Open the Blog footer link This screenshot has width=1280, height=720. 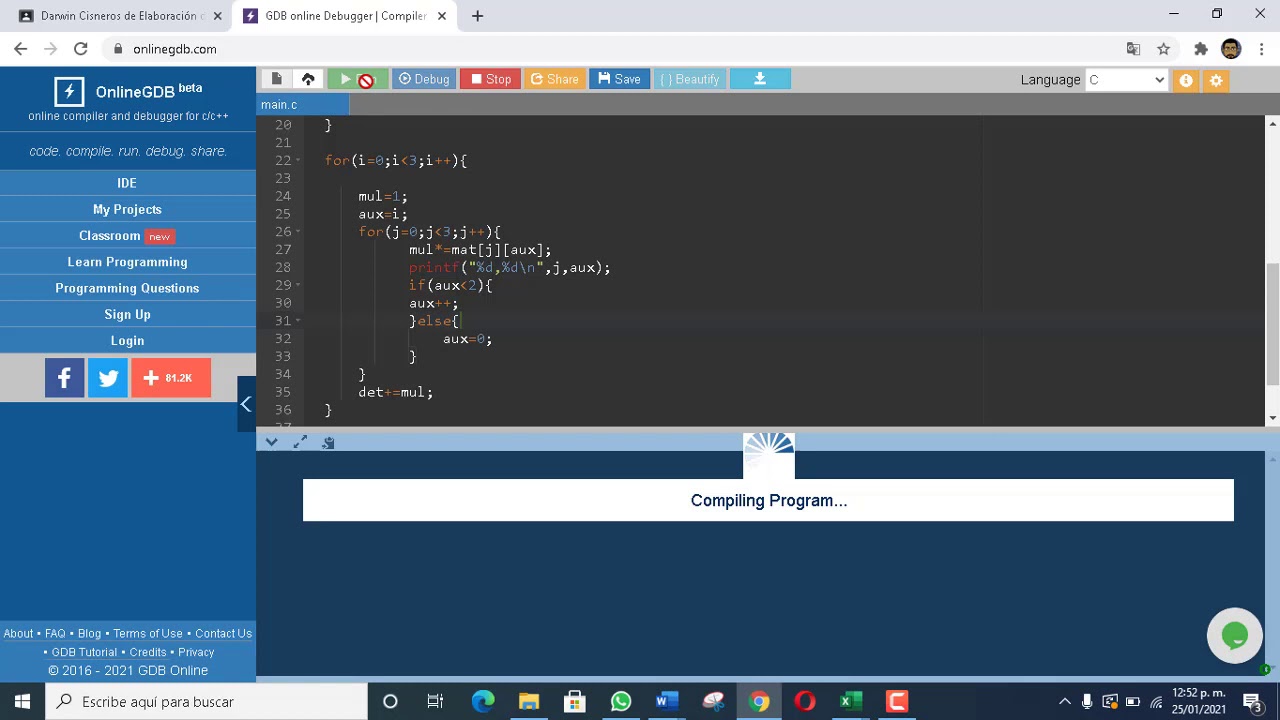coord(89,633)
